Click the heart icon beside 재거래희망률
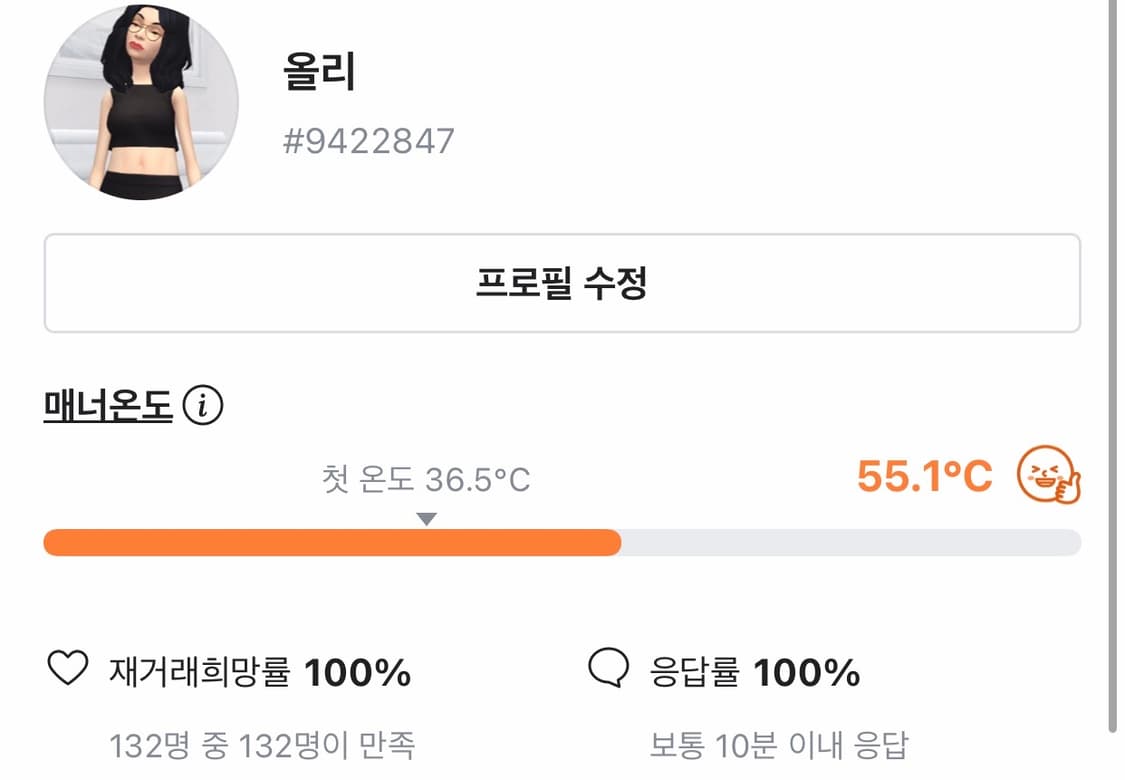The height and width of the screenshot is (780, 1125). click(x=68, y=669)
